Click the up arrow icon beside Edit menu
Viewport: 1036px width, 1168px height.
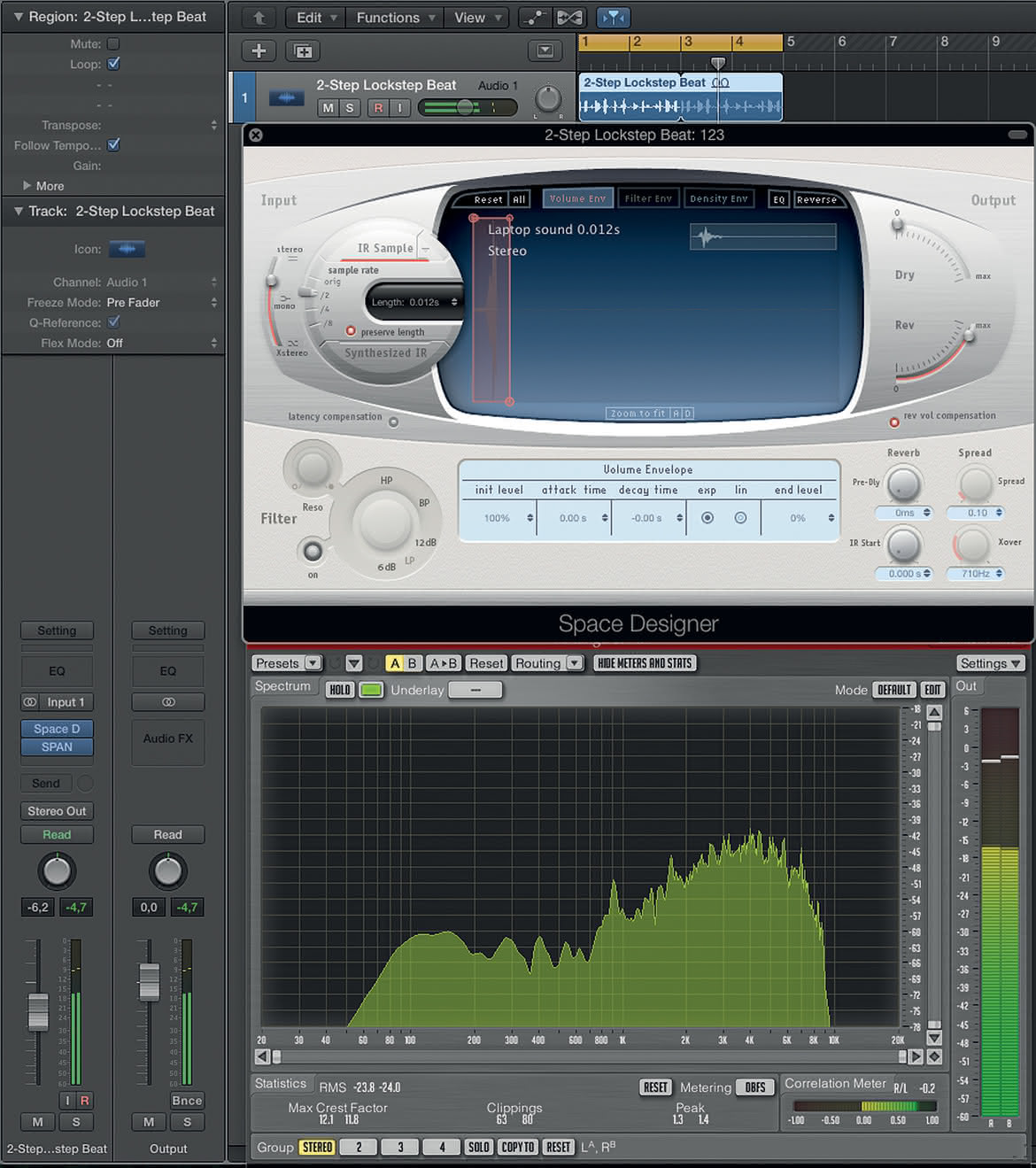(259, 18)
